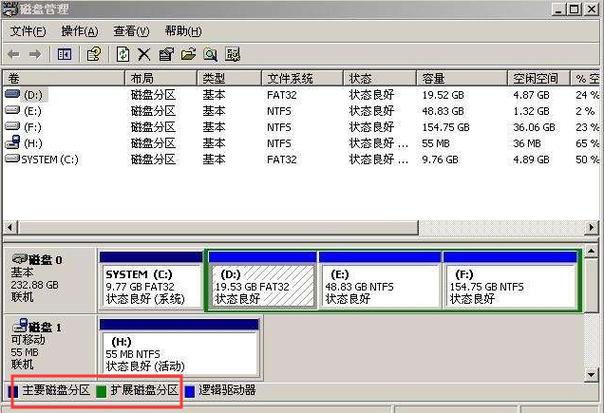Click the D: volume drive icon
The width and height of the screenshot is (604, 413).
[12, 94]
